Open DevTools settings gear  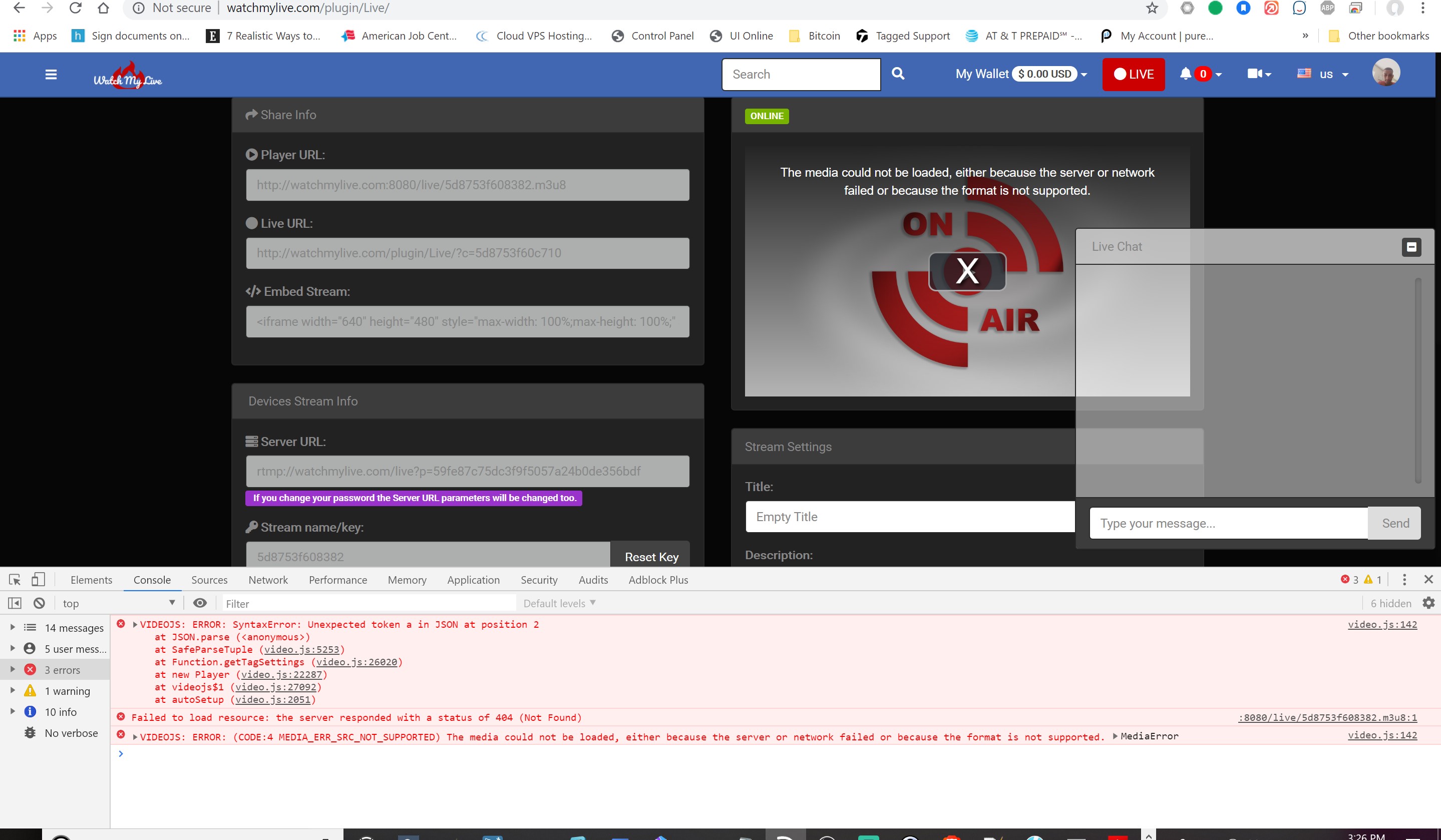coord(1429,603)
